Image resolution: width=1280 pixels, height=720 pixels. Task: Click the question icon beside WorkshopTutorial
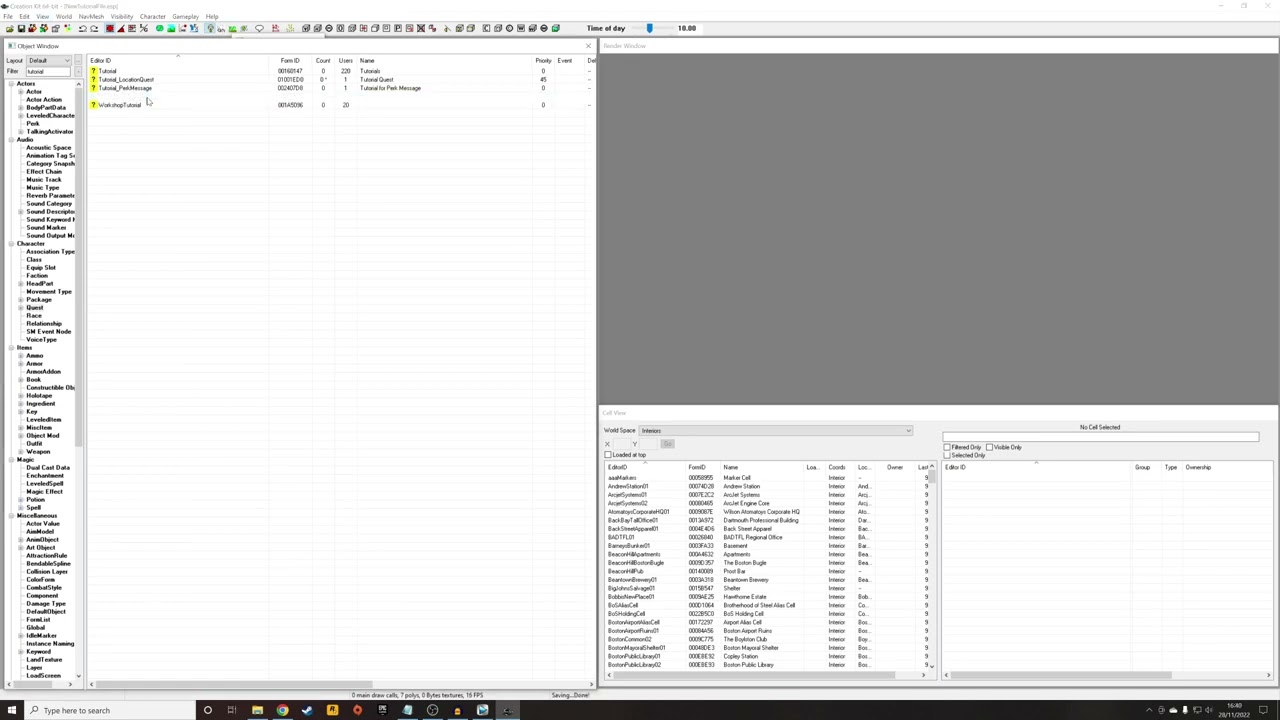pos(94,105)
